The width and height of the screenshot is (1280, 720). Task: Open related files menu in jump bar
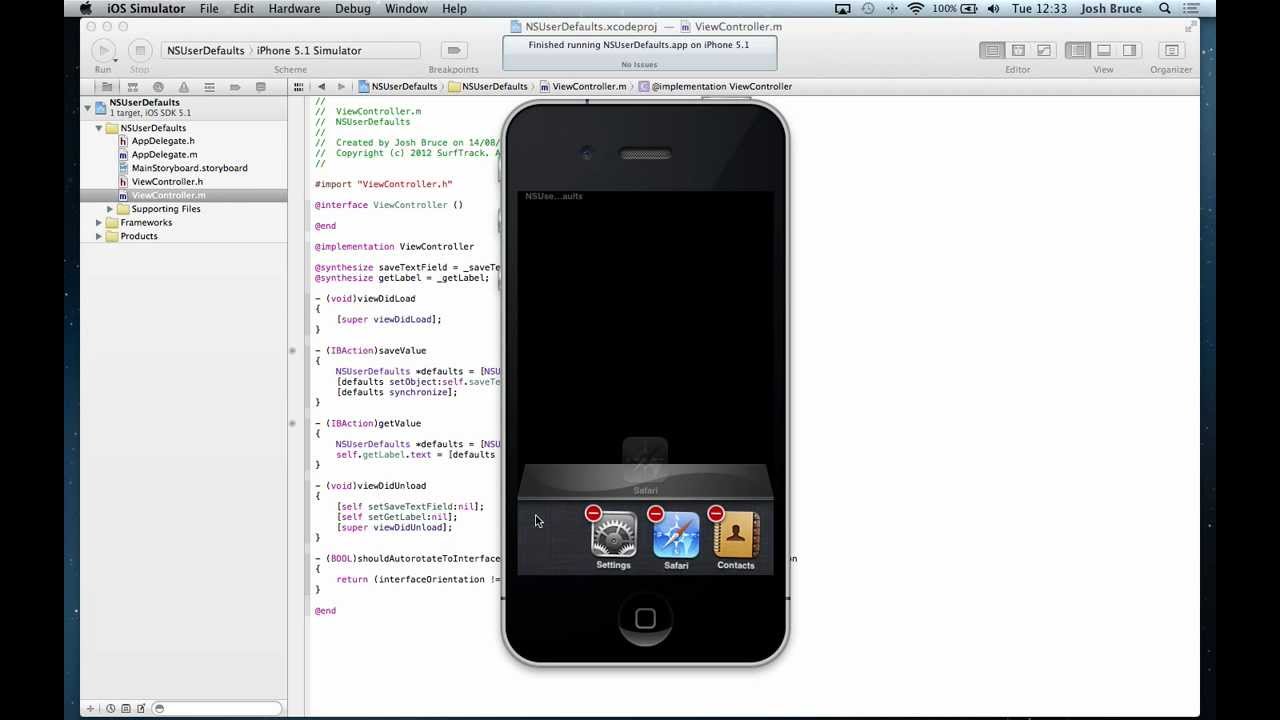point(299,87)
